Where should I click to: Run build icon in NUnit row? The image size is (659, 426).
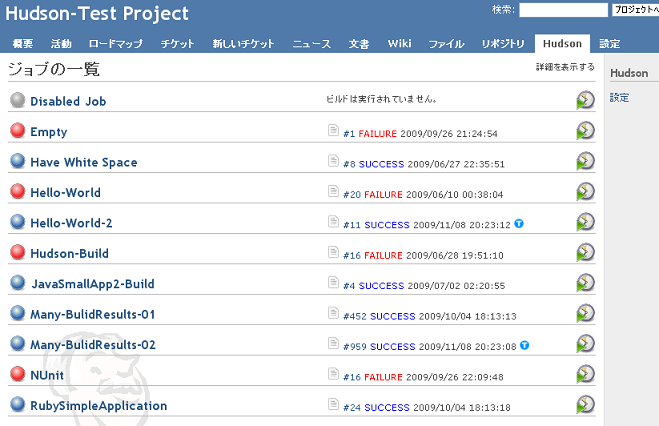tap(585, 374)
